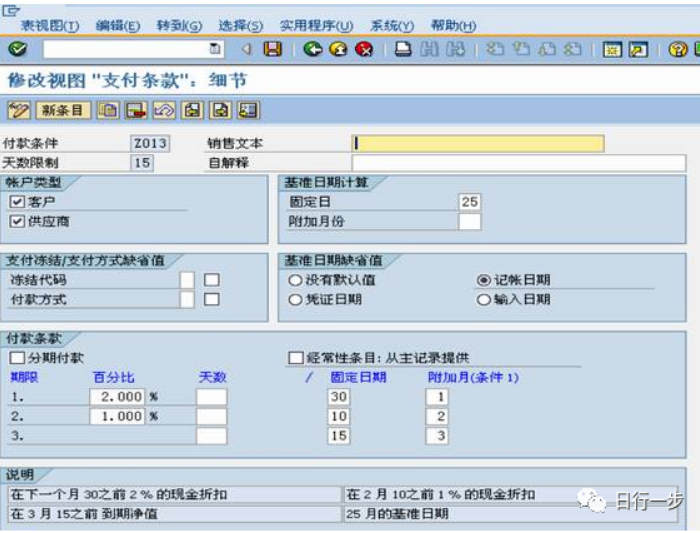The height and width of the screenshot is (533, 700).
Task: Click term 2 固定日期 field showing 10
Action: pos(338,416)
